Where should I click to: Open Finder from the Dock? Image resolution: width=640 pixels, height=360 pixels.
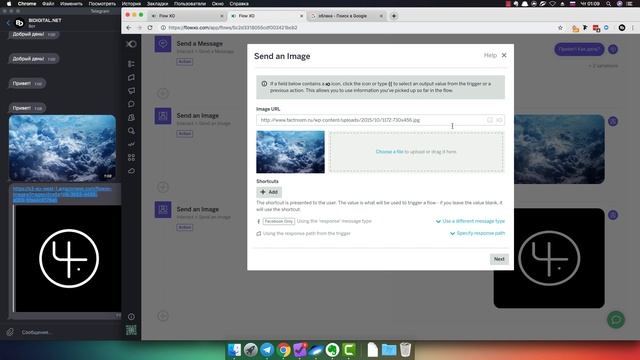pos(235,350)
